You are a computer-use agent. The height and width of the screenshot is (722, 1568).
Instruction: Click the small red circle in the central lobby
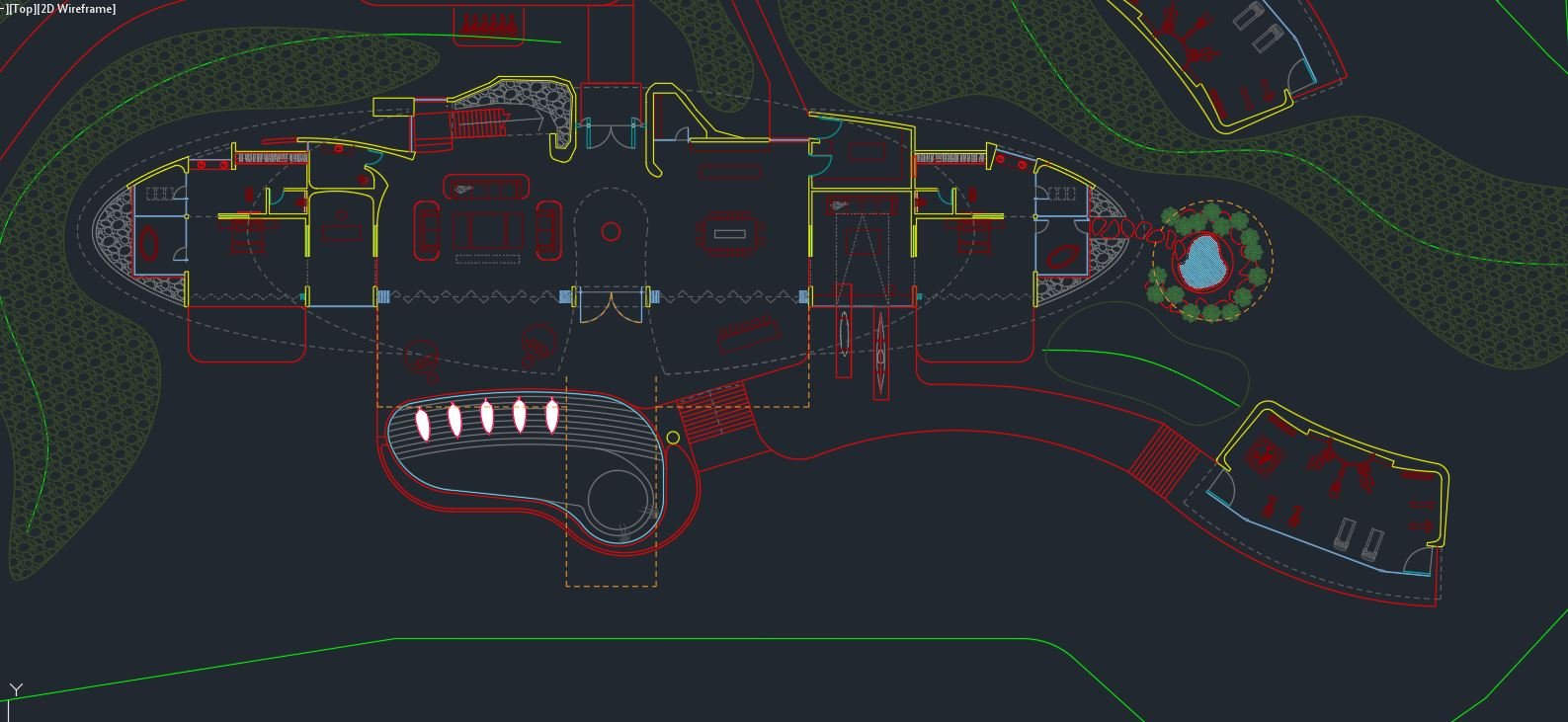611,232
